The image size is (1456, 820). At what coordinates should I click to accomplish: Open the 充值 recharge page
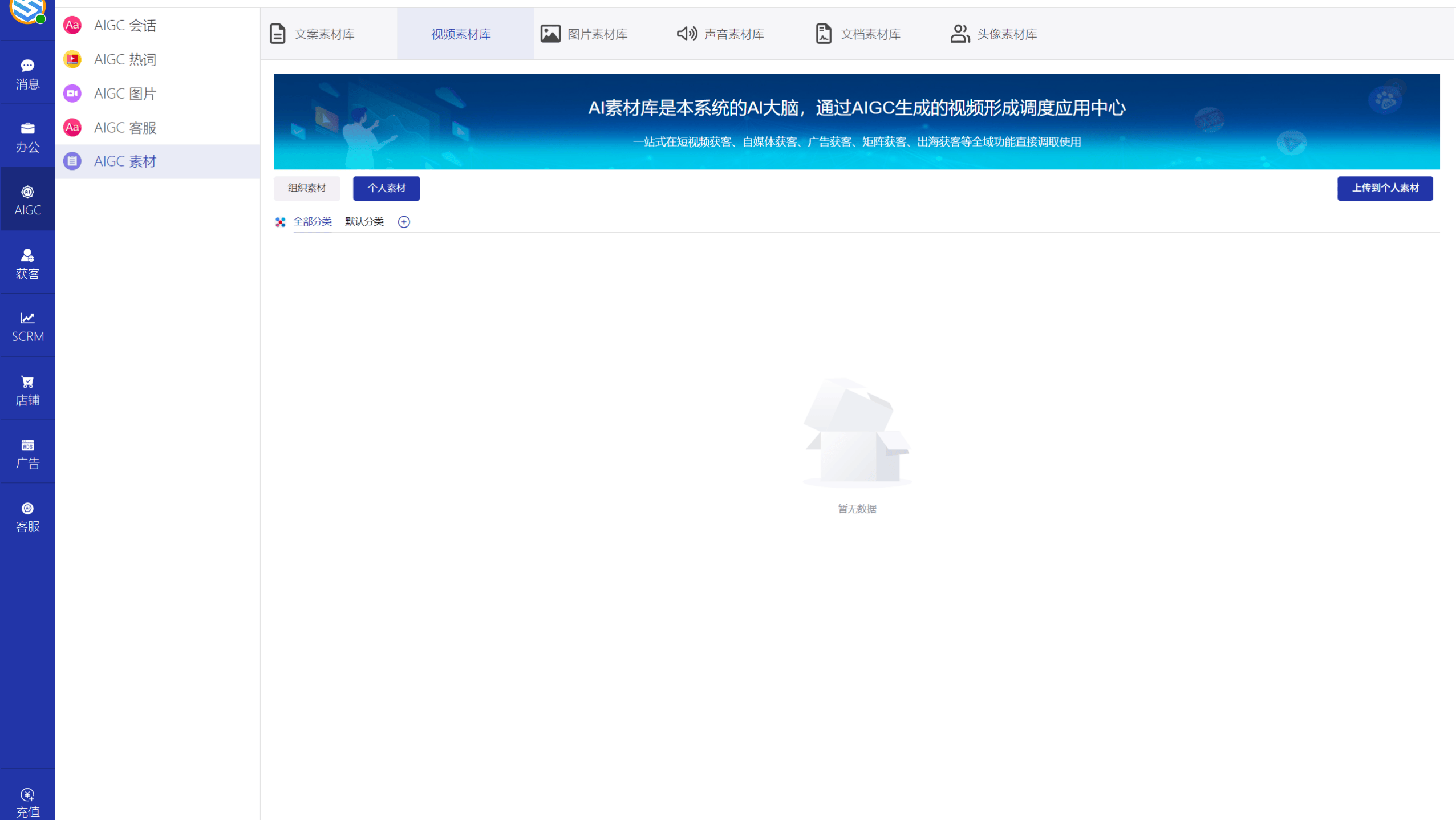click(27, 801)
